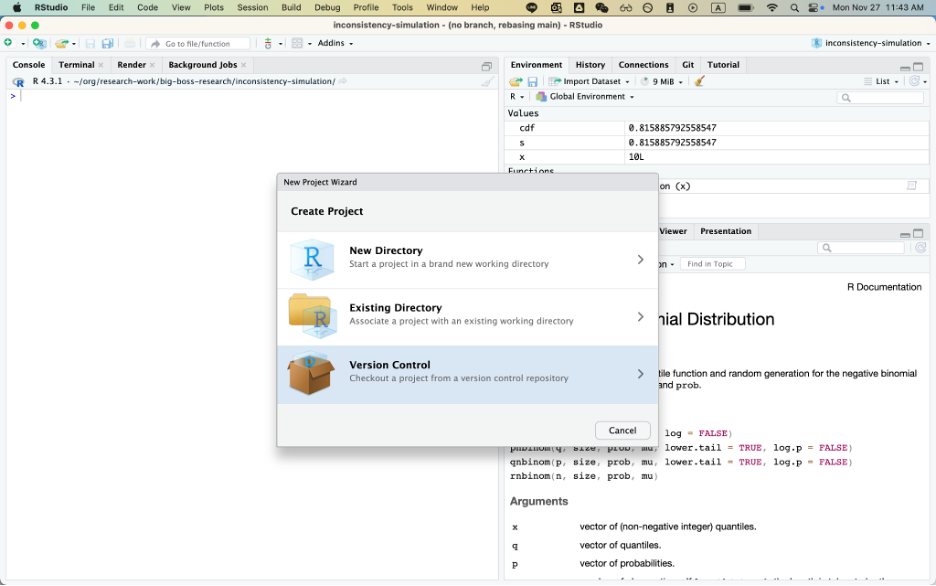The image size is (936, 586).
Task: Open the recent files dropdown arrow
Action: [74, 44]
